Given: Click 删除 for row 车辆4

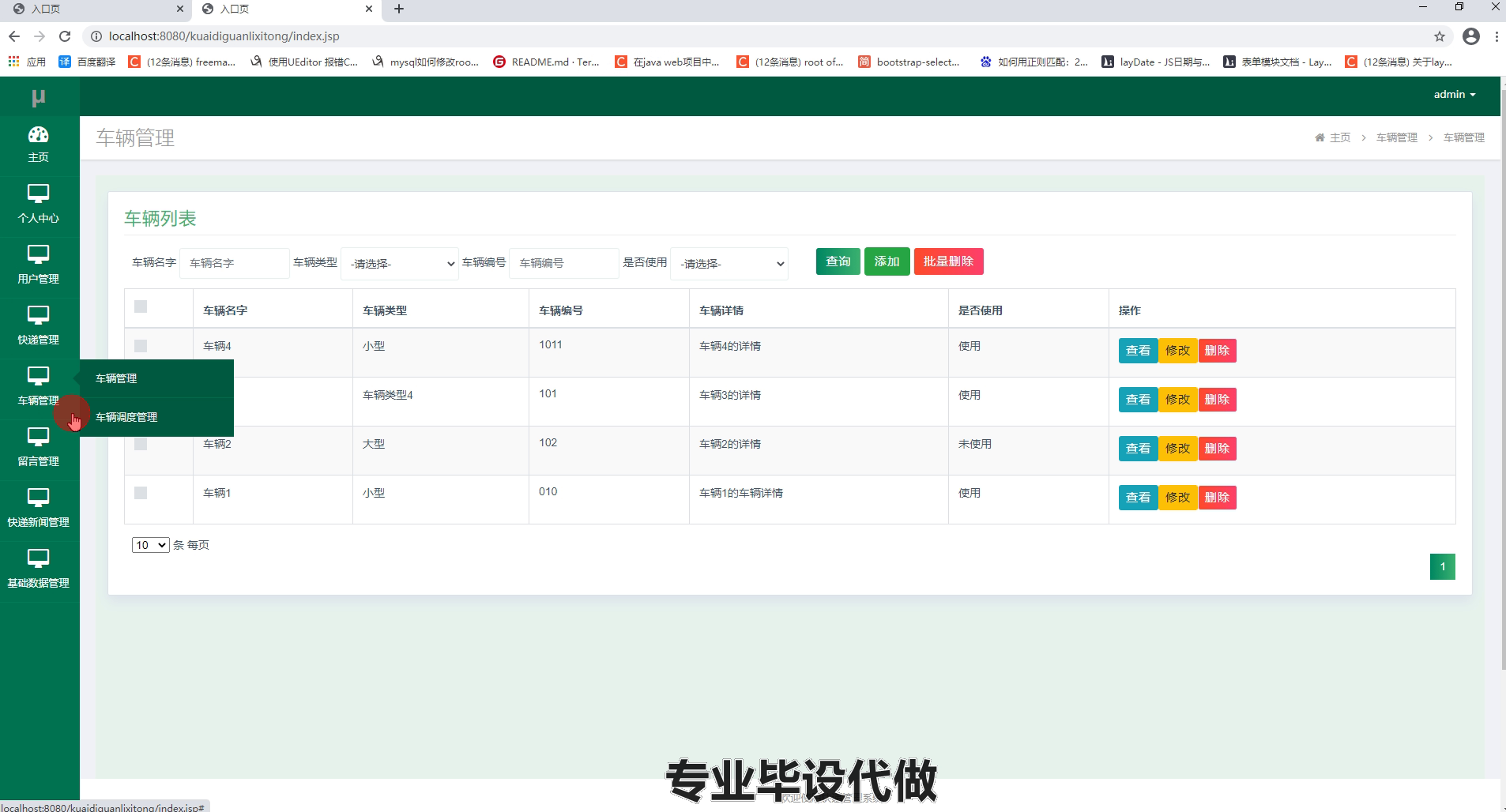Looking at the screenshot, I should pos(1217,351).
